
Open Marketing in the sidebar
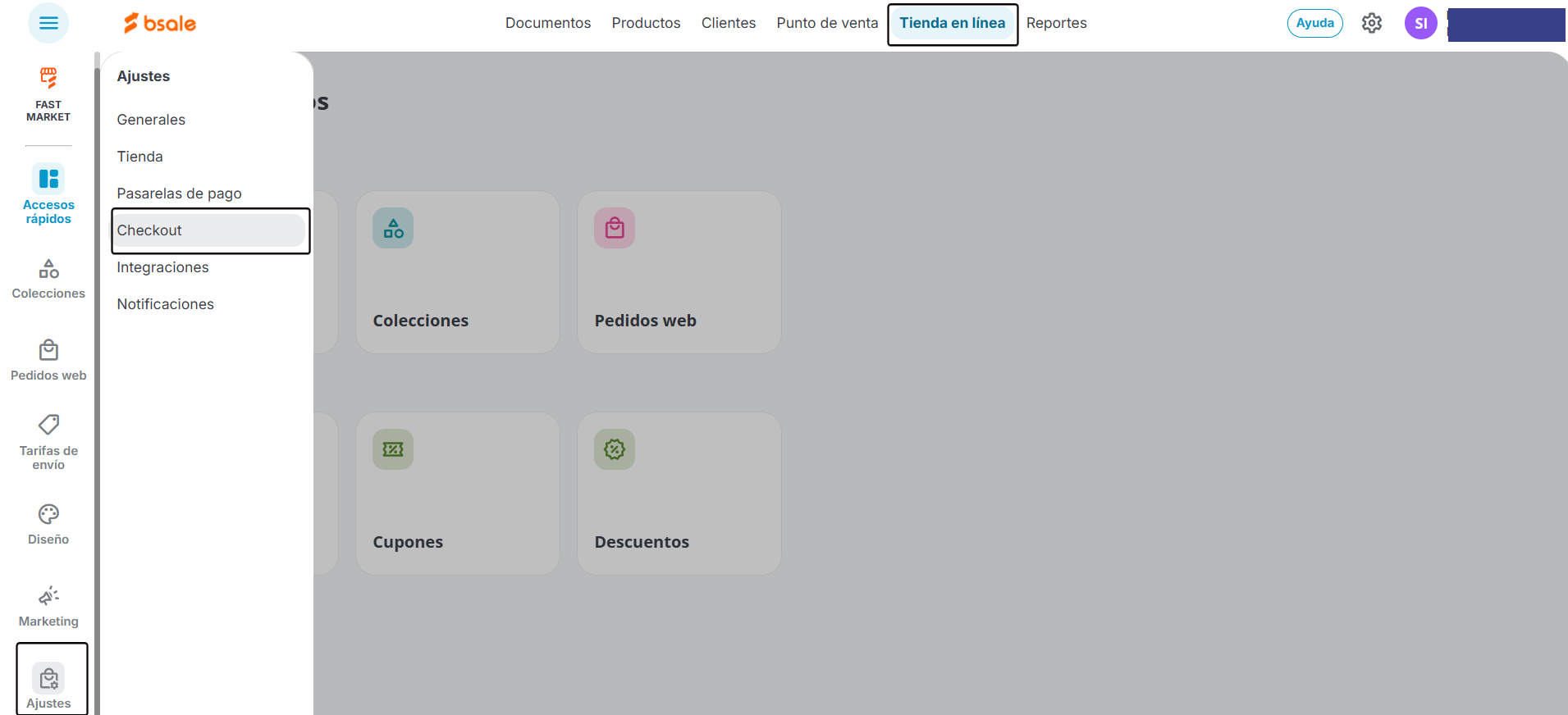coord(48,607)
